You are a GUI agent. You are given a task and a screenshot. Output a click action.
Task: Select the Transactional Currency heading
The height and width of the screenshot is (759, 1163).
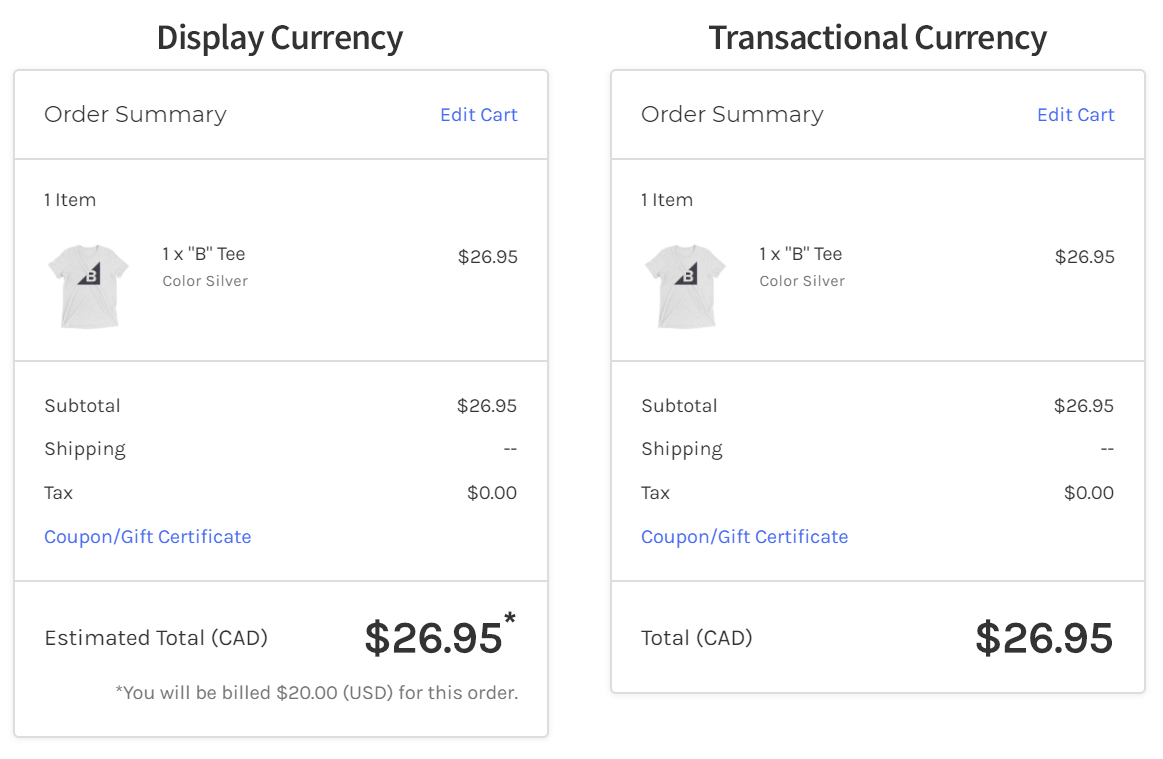[878, 38]
